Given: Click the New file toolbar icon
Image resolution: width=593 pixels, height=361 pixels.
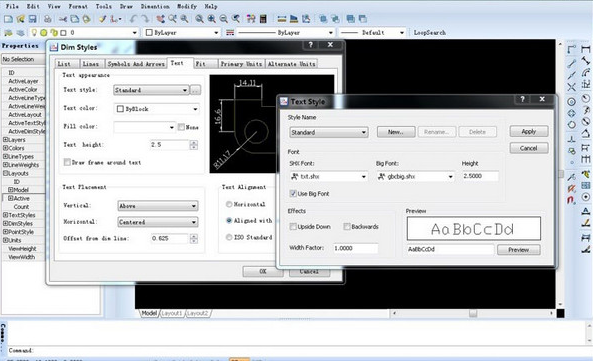Looking at the screenshot, I should pos(8,19).
